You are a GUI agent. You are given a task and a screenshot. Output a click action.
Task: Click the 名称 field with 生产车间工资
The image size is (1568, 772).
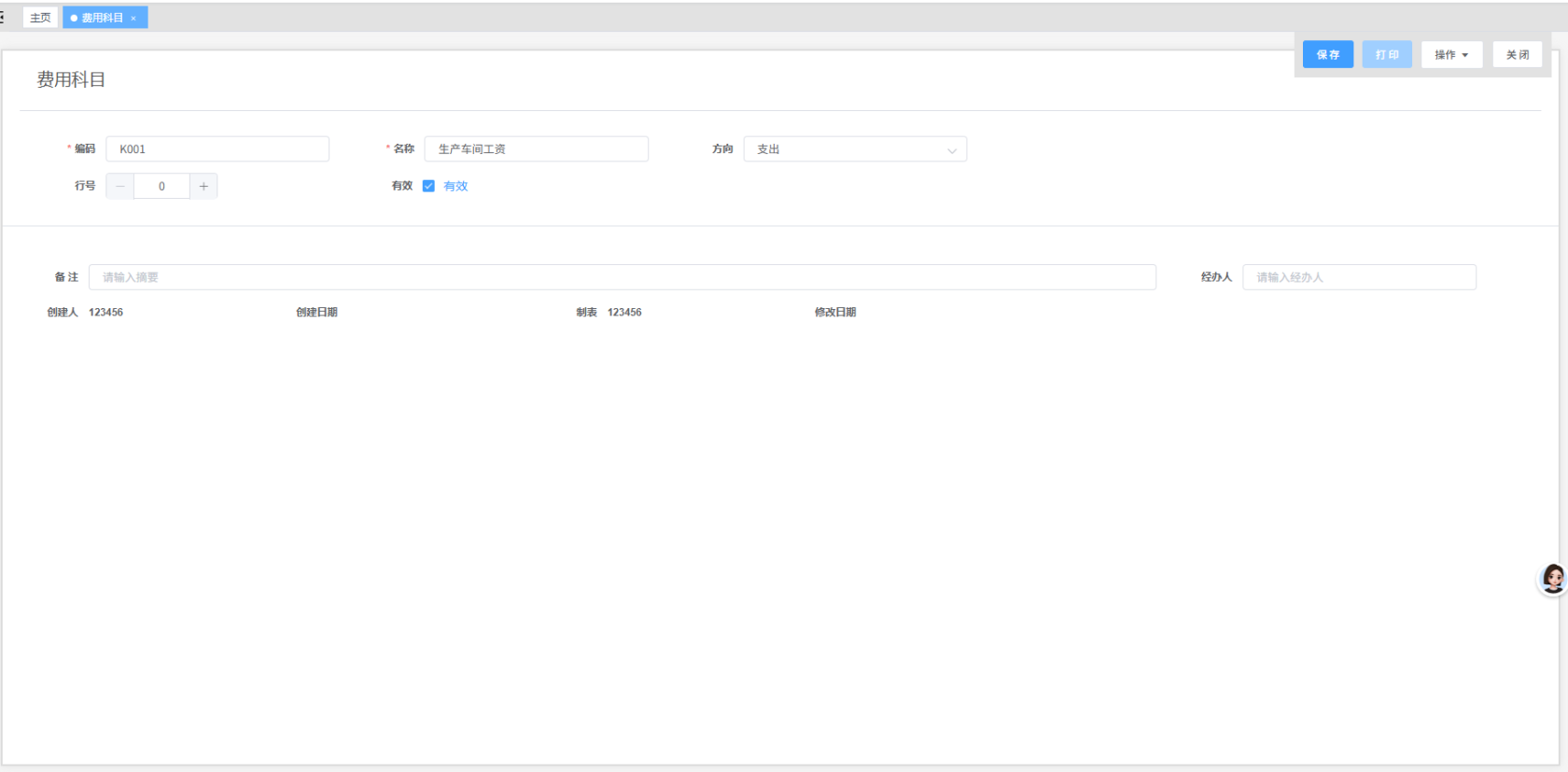coord(536,149)
